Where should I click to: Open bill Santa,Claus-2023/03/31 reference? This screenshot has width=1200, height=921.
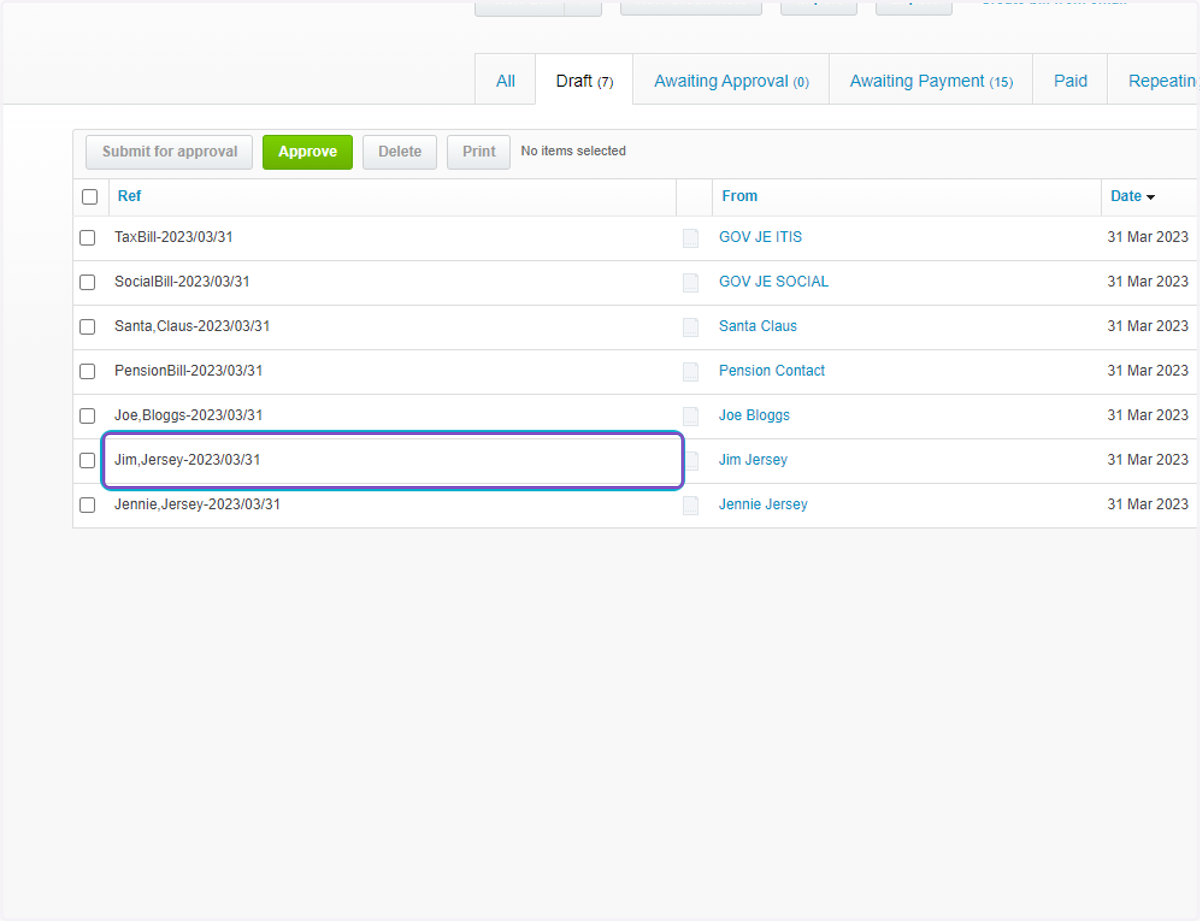[x=192, y=326]
